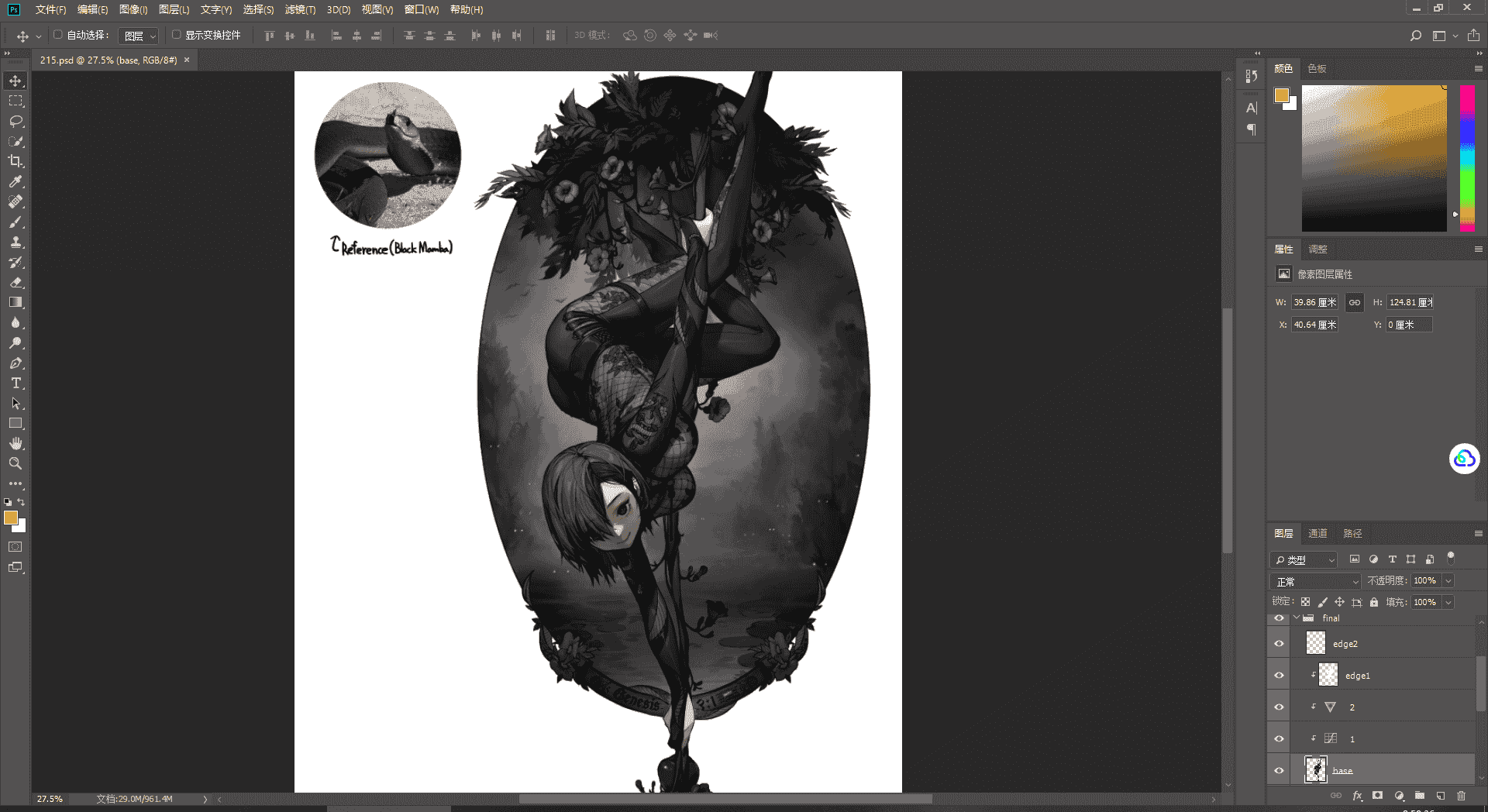Enable the 显示变换控件 checkbox
The image size is (1488, 812).
pos(176,35)
